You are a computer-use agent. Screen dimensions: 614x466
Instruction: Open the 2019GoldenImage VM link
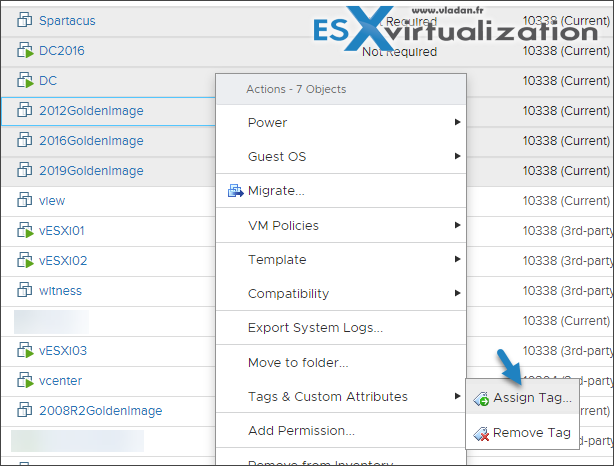[x=91, y=171]
